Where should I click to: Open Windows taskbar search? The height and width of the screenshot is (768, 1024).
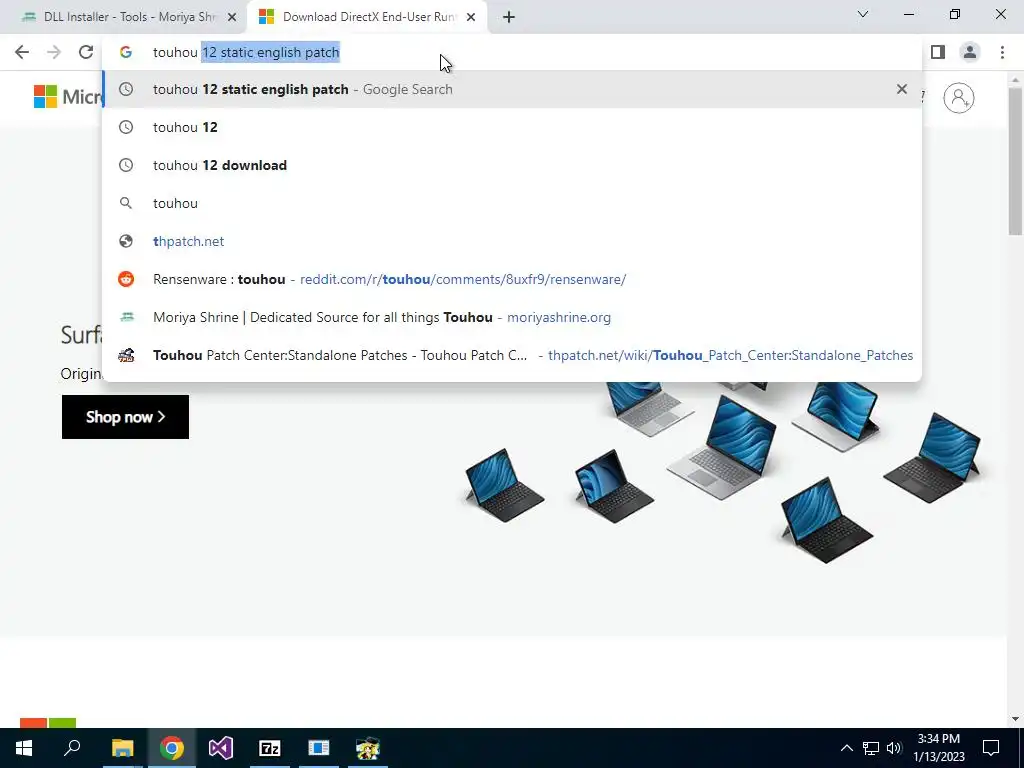click(x=72, y=748)
